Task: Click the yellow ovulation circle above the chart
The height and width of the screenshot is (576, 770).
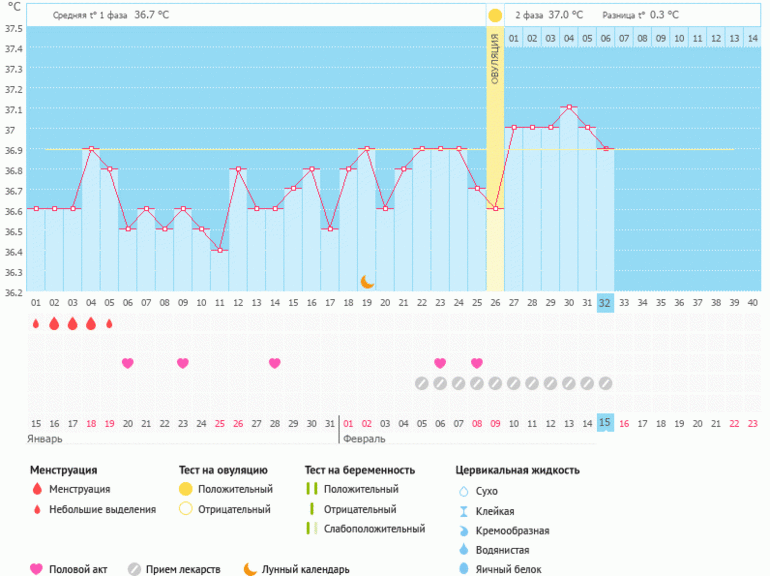Action: tap(495, 16)
